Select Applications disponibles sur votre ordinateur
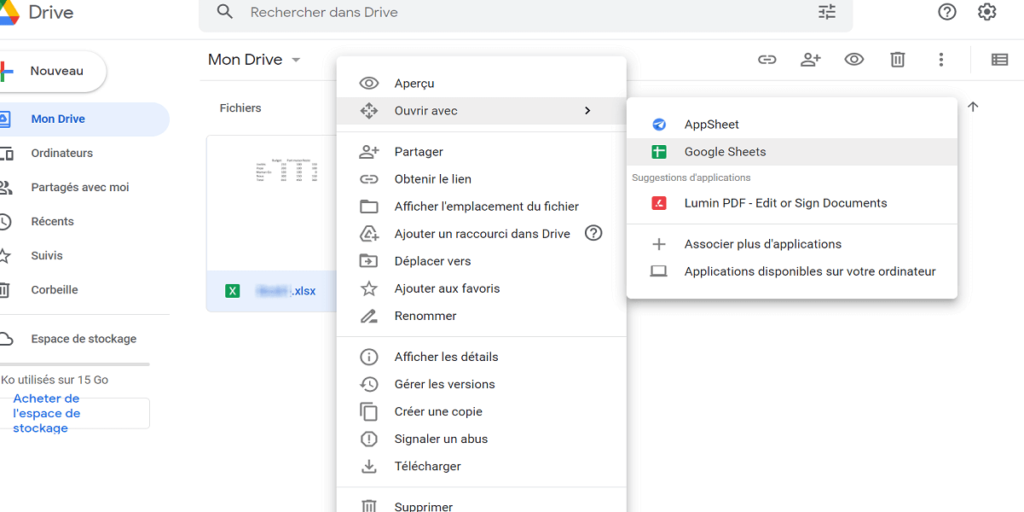The width and height of the screenshot is (1024, 512). tap(792, 272)
